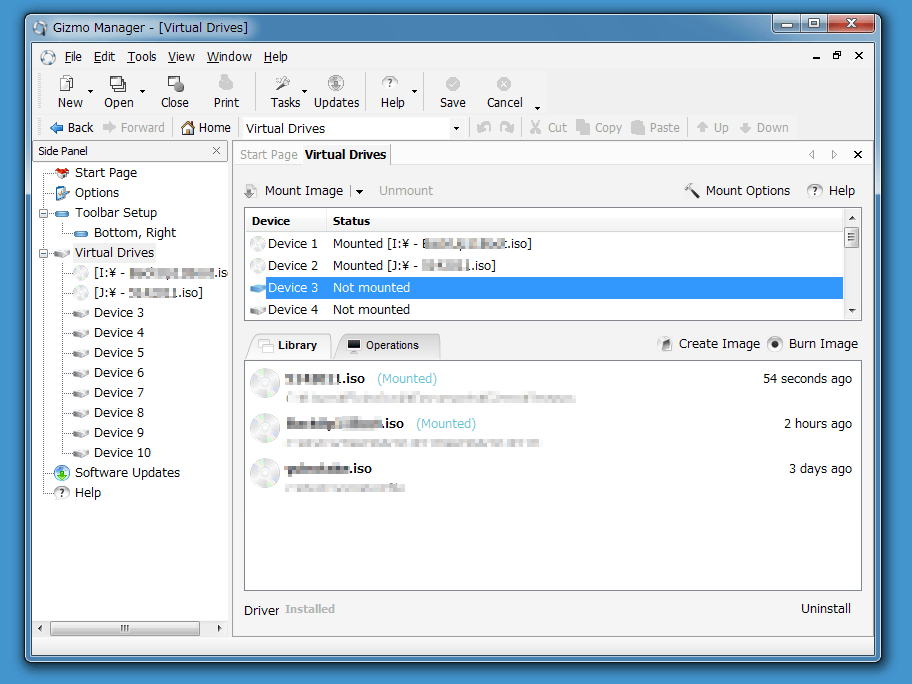
Task: Click the Close document toolbar icon
Action: click(x=175, y=84)
